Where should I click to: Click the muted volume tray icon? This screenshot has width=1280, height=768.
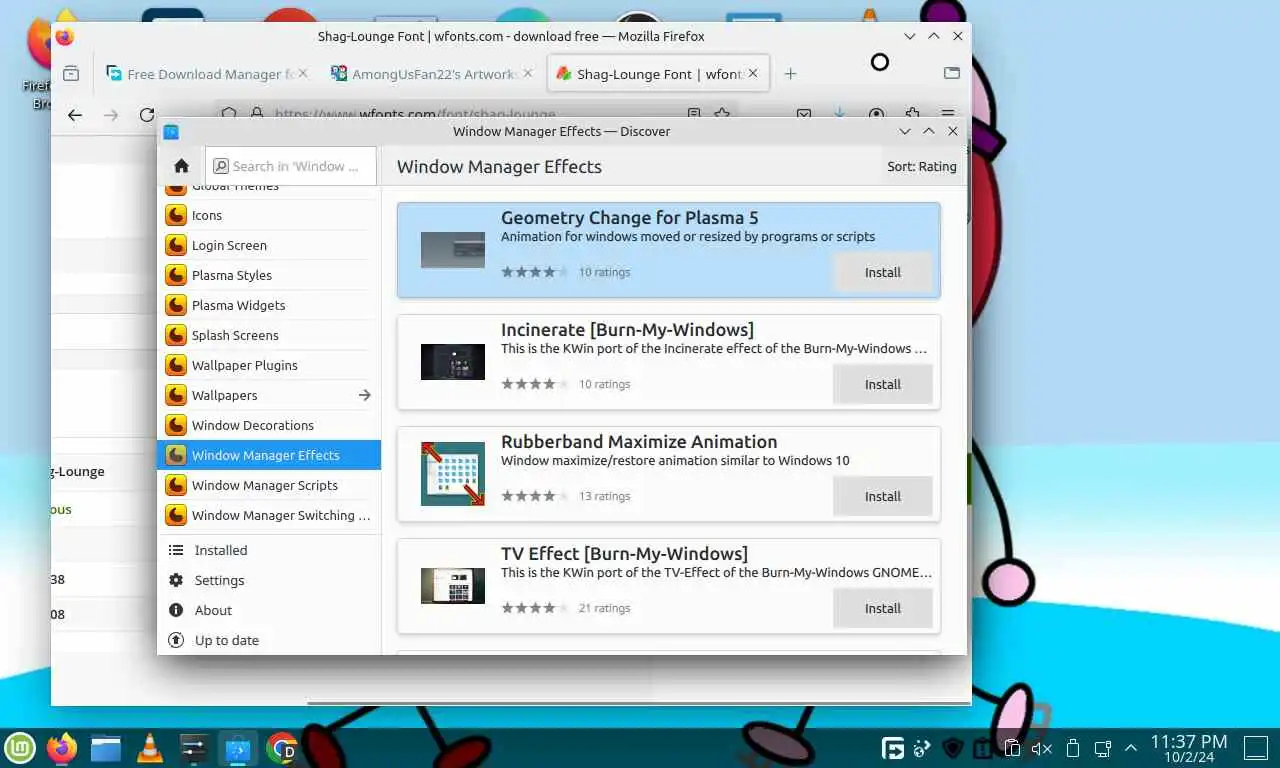[1042, 748]
